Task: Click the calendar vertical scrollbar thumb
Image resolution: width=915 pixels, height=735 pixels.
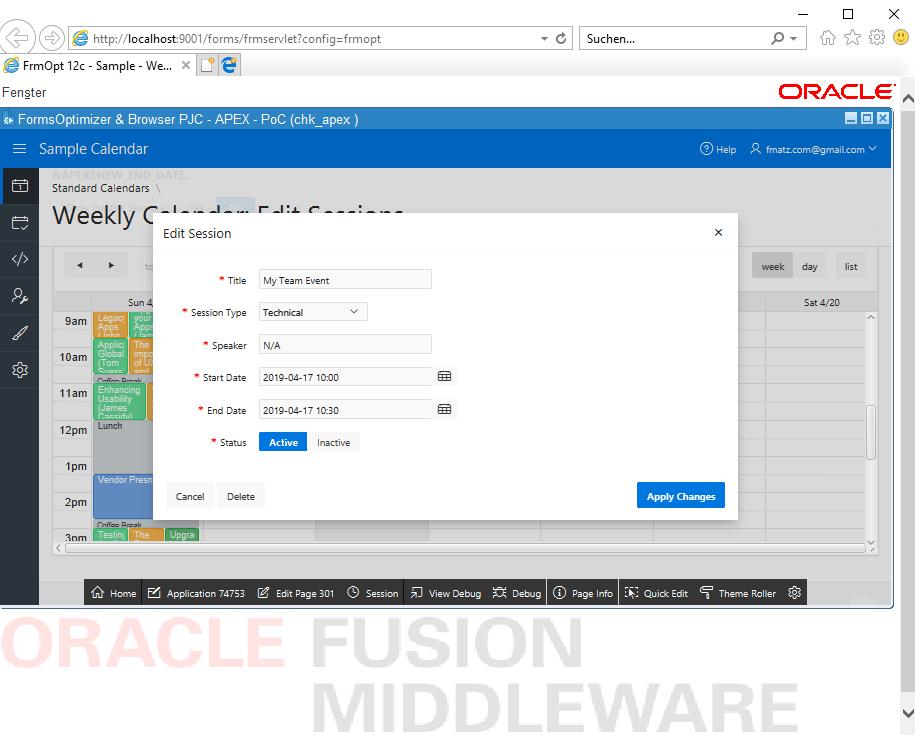Action: 871,431
